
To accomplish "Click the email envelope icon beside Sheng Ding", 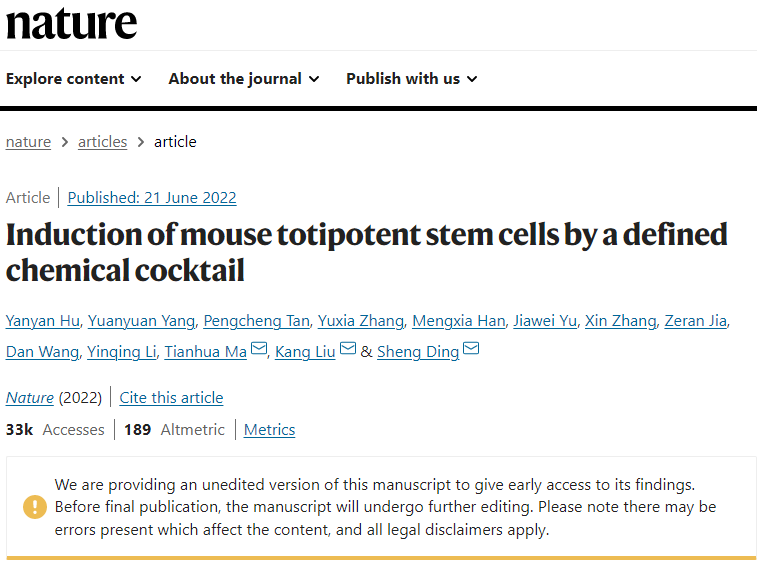I will [471, 349].
